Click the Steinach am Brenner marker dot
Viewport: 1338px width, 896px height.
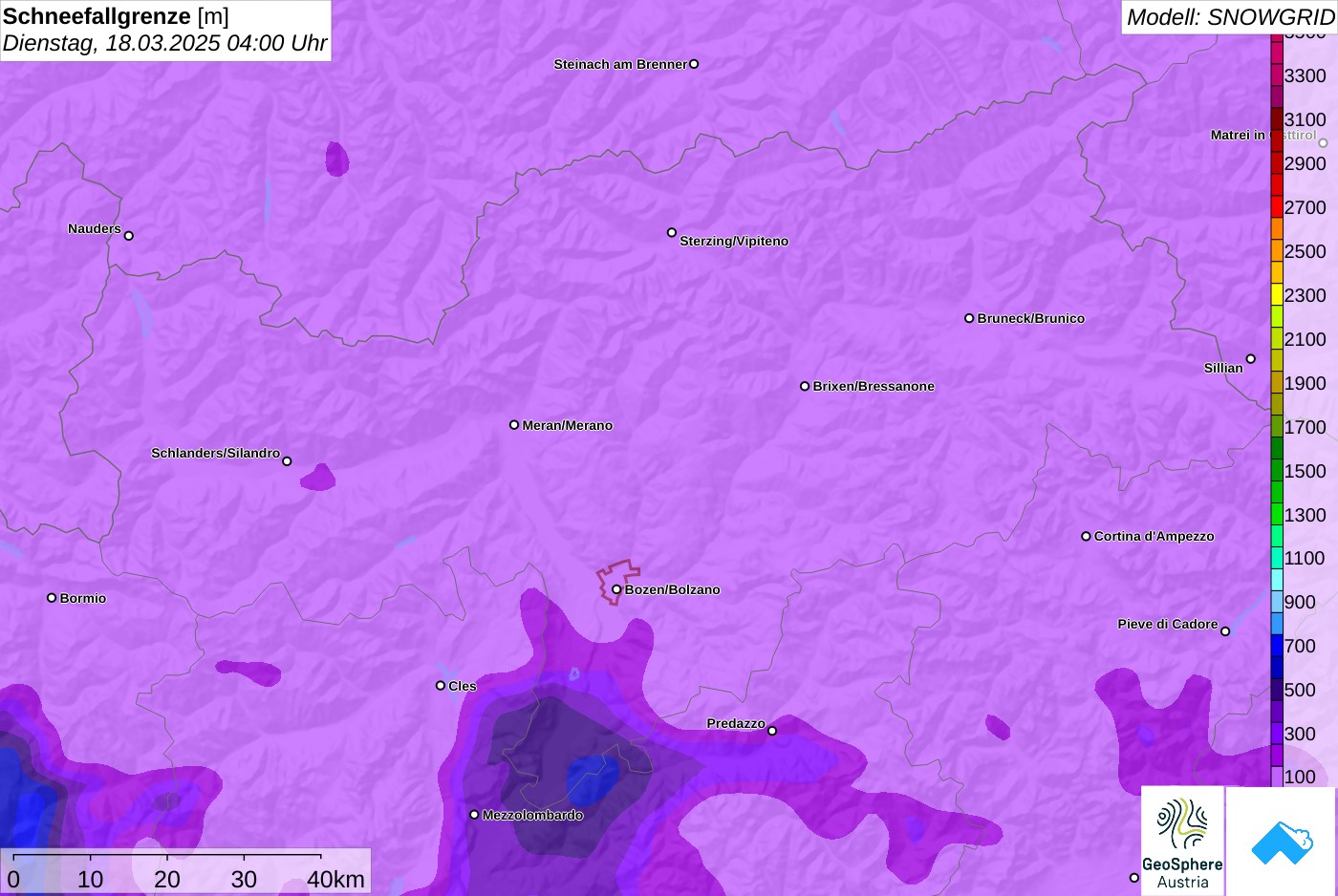pyautogui.click(x=694, y=64)
